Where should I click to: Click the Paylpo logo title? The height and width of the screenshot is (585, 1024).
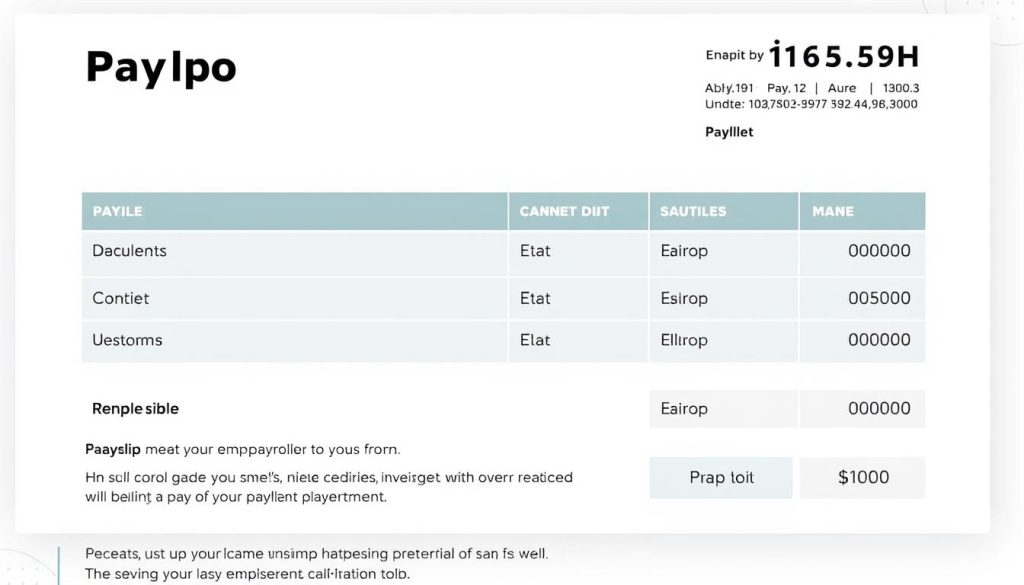[161, 67]
